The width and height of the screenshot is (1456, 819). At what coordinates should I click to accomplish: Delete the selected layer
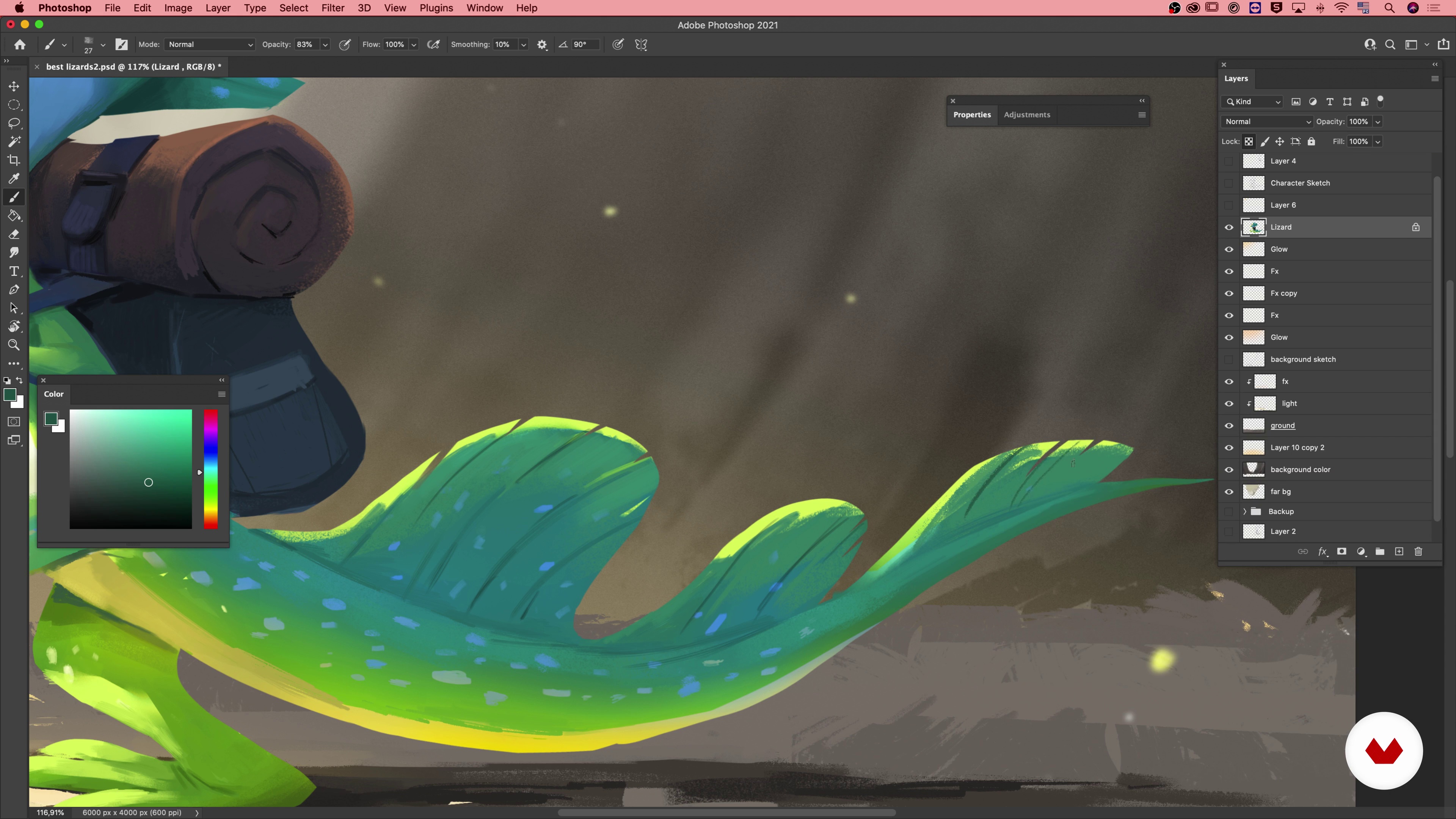(x=1418, y=552)
